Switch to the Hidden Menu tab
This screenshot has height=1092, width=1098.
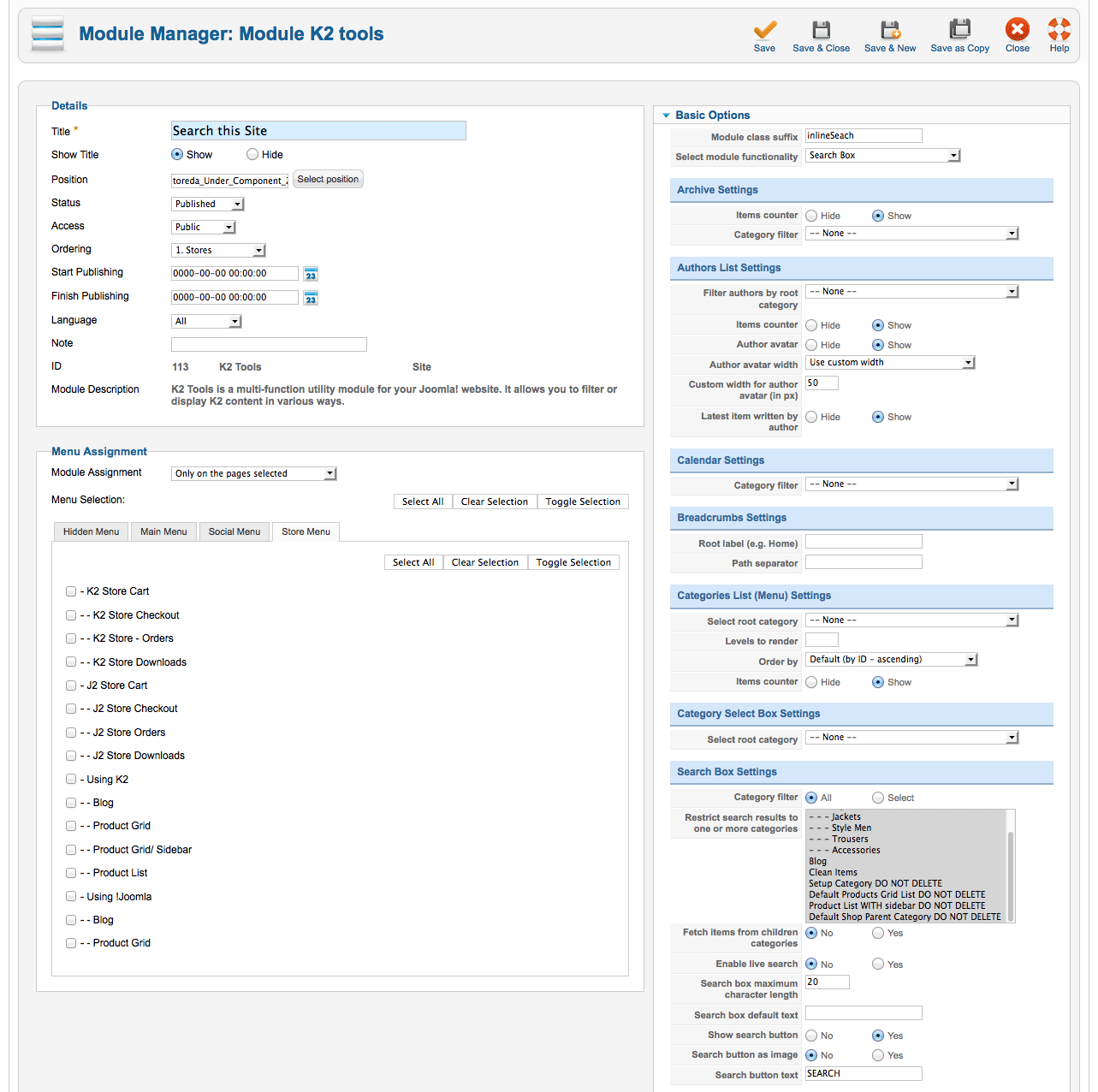click(92, 531)
